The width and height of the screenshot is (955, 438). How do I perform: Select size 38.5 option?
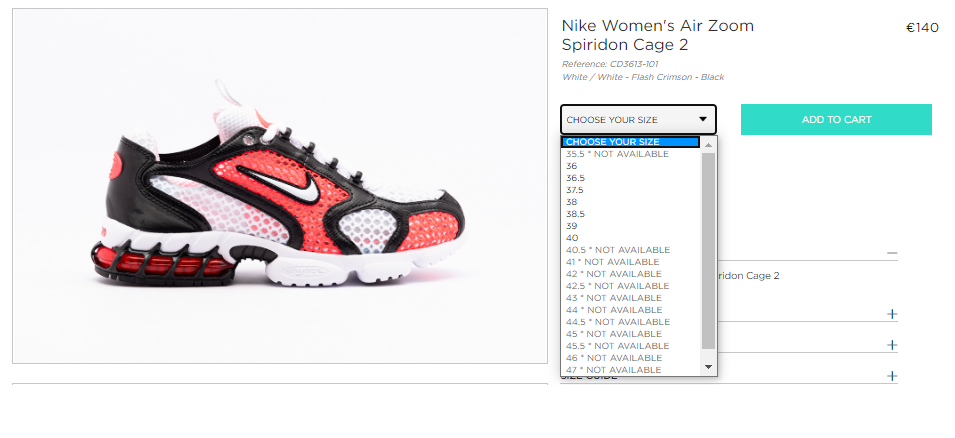(x=631, y=214)
